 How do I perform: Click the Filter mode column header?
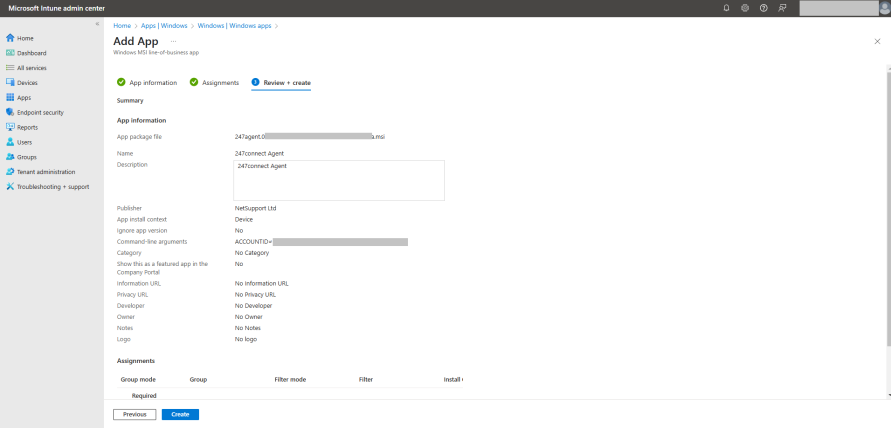pos(290,379)
